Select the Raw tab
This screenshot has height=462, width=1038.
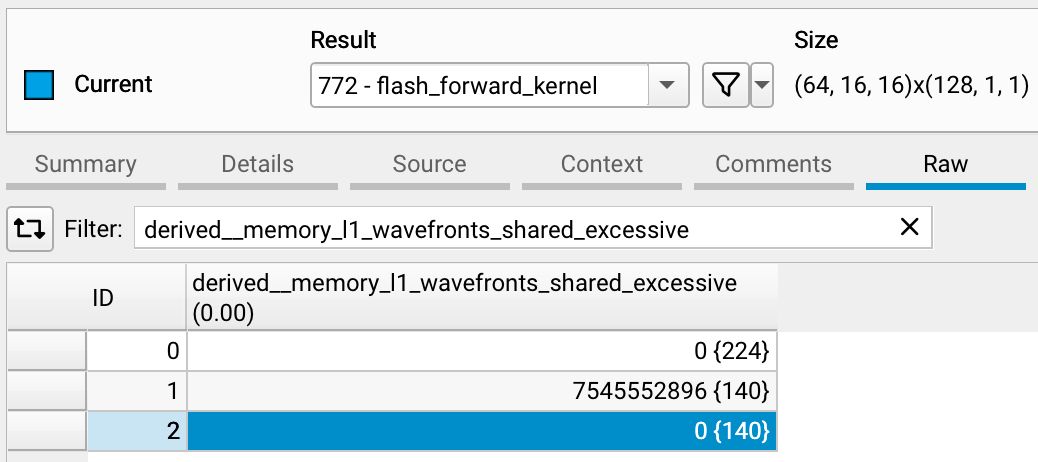tap(946, 165)
